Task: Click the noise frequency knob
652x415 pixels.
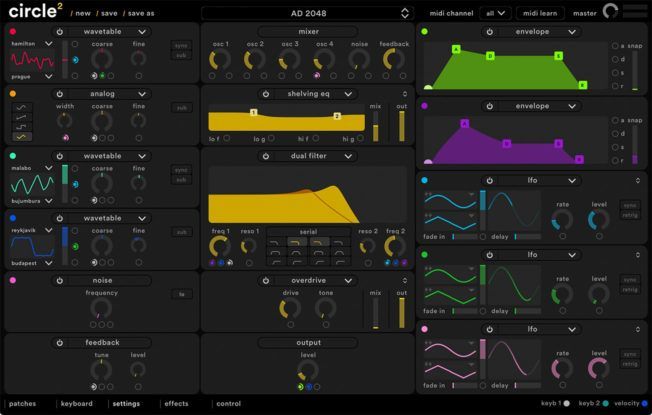Action: (x=101, y=309)
